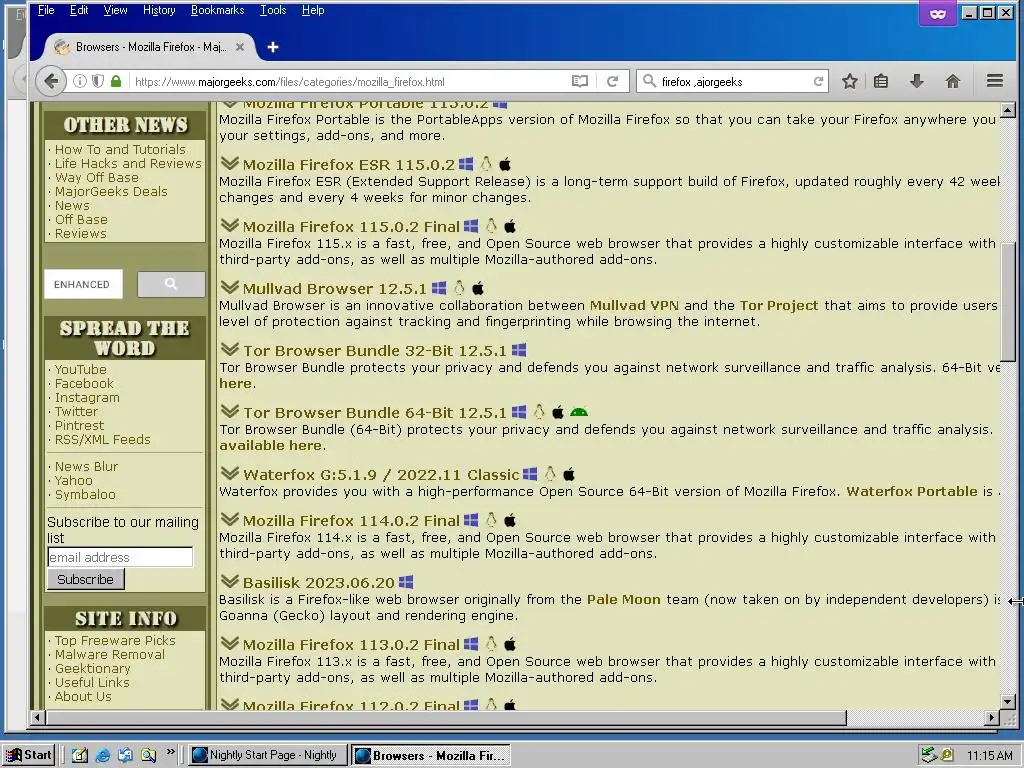Open the Bookmarks menu
The image size is (1024, 768).
coord(217,10)
